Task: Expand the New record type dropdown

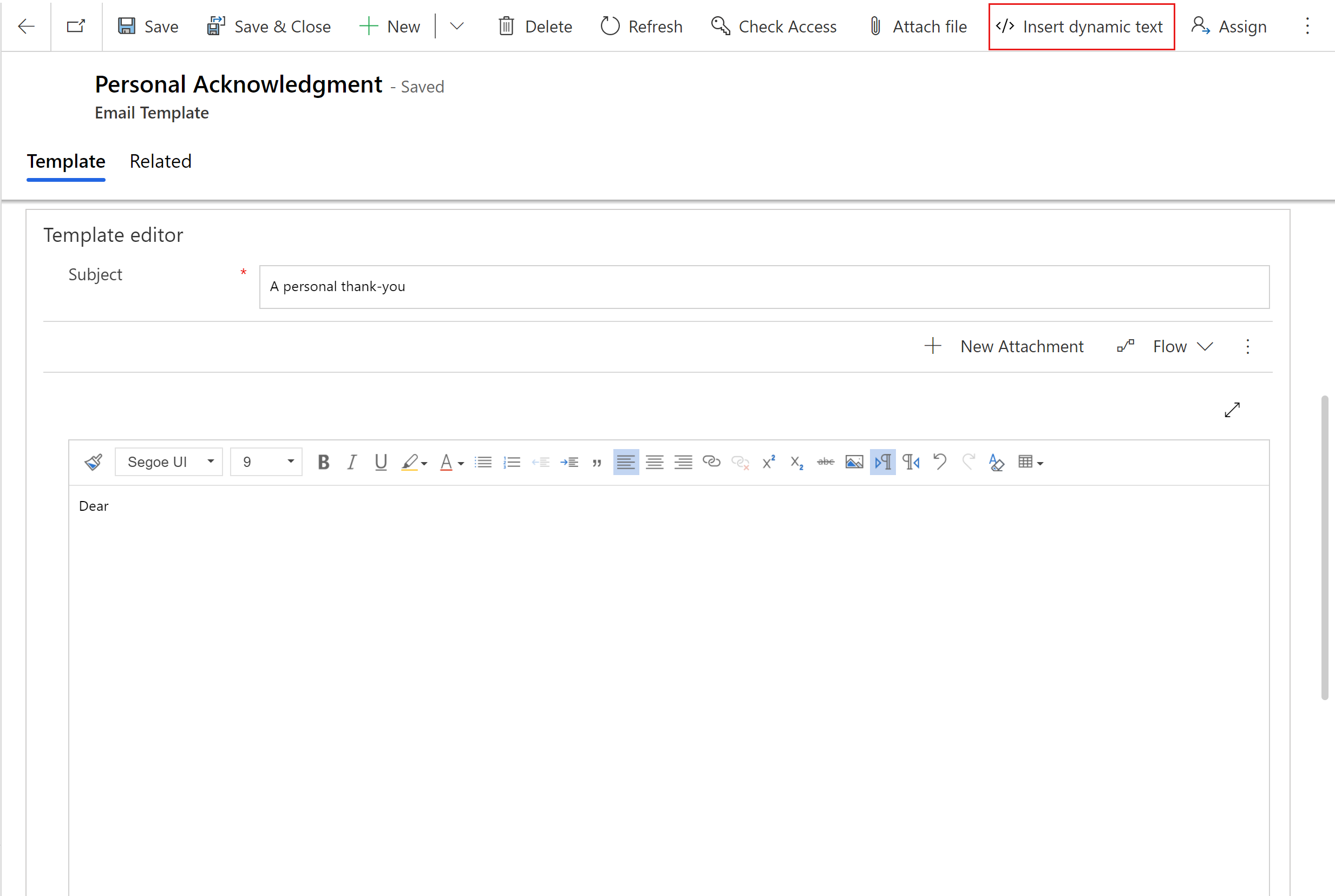Action: point(457,26)
